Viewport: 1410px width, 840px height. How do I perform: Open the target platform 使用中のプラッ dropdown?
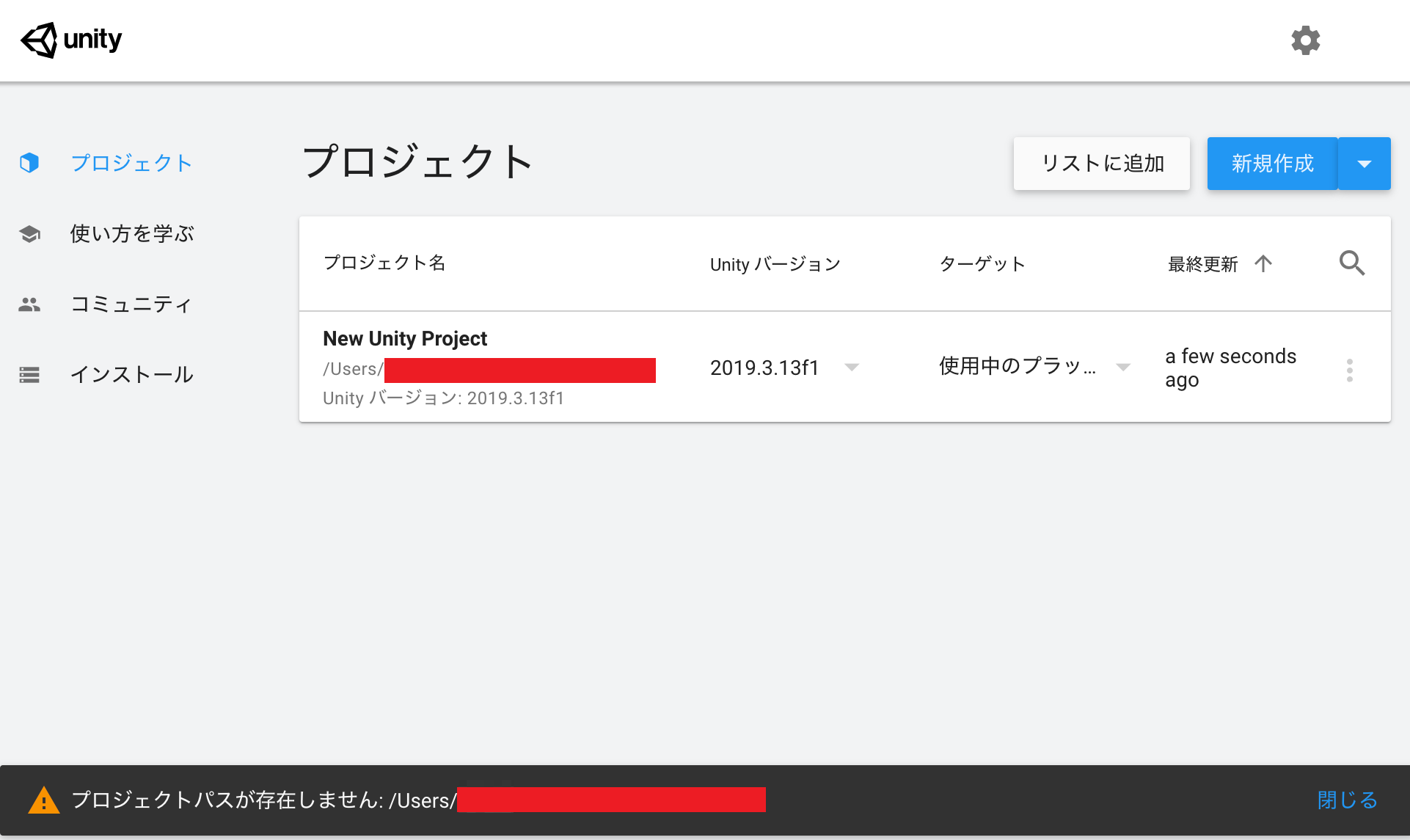click(1122, 367)
